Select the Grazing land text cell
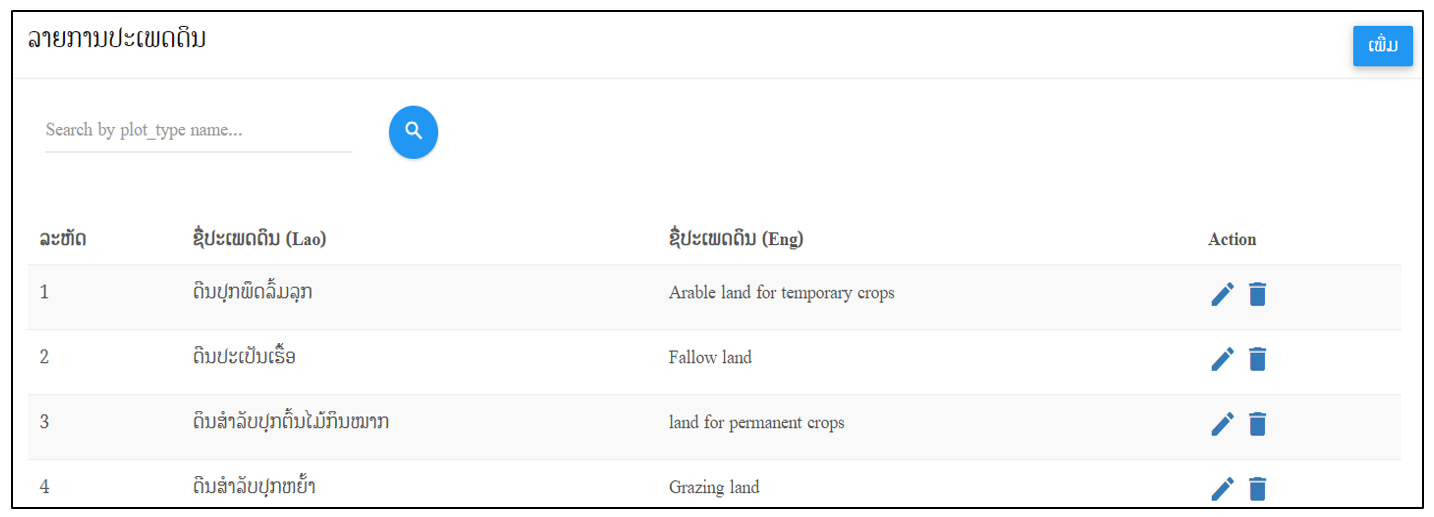This screenshot has height=517, width=1434. pos(714,488)
